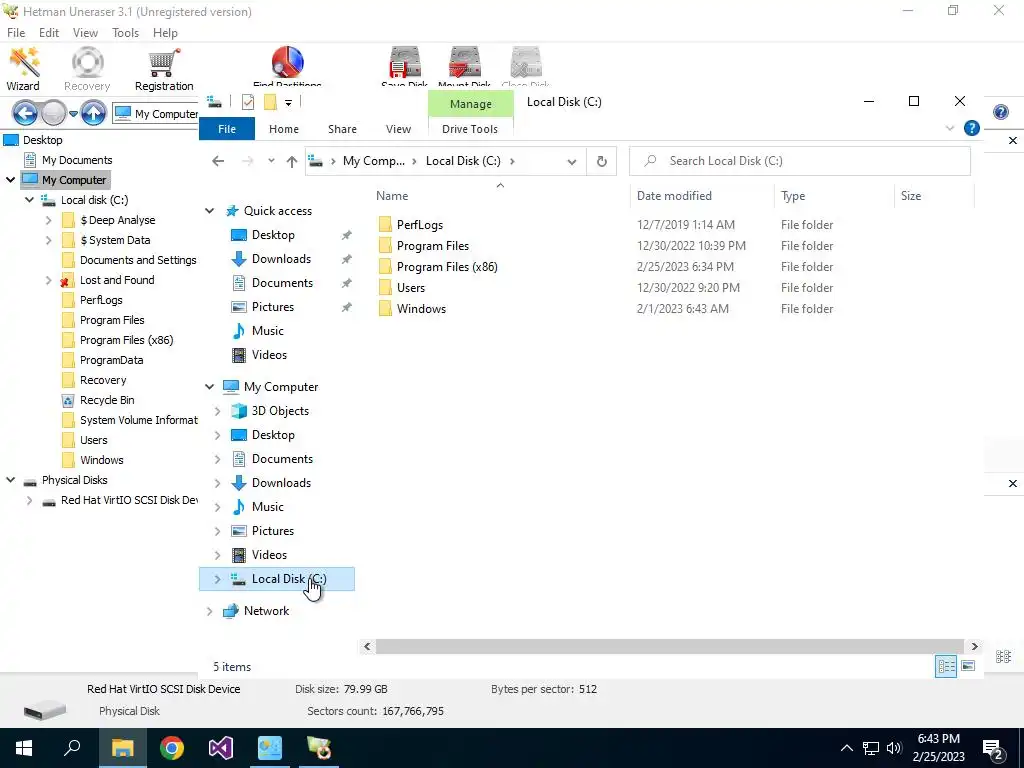Viewport: 1024px width, 768px height.
Task: Open Google Chrome from the taskbar
Action: (x=172, y=748)
